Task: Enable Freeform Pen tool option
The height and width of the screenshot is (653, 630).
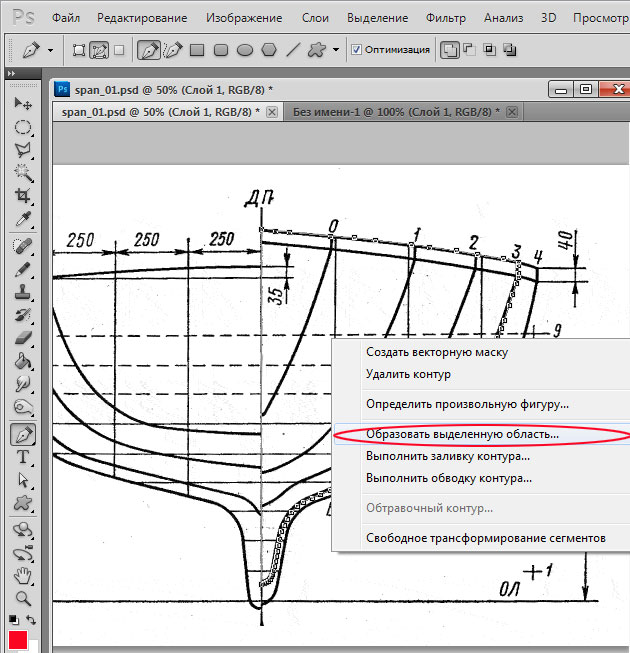Action: [171, 49]
